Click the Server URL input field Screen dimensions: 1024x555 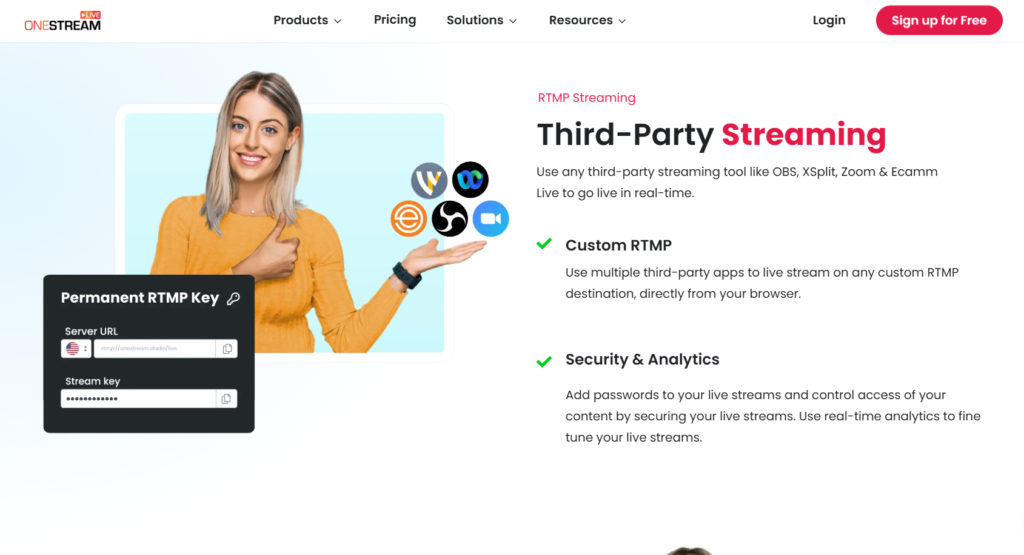click(155, 349)
